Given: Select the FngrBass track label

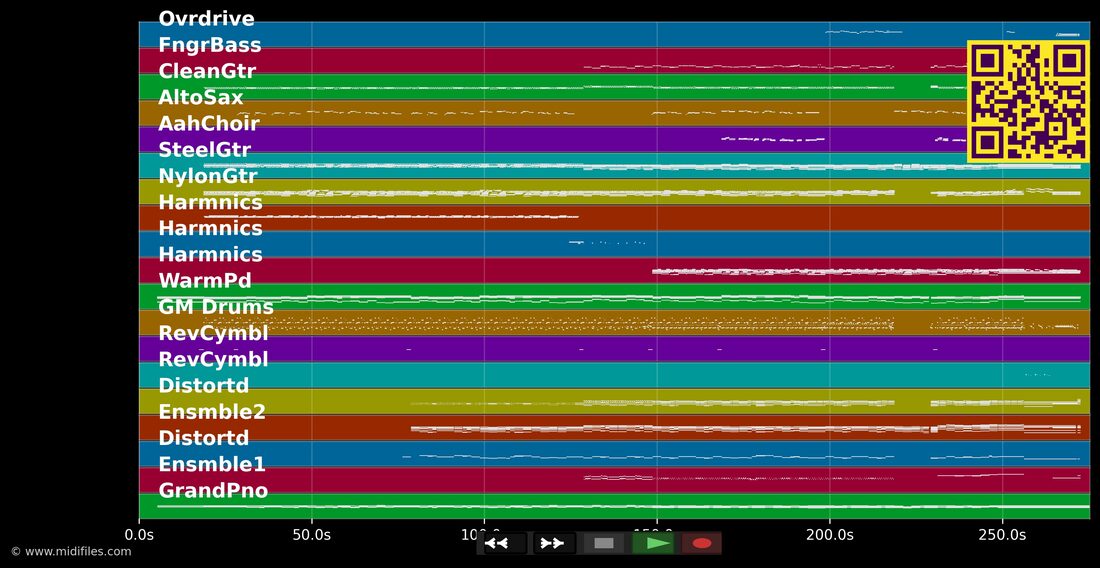Looking at the screenshot, I should coord(210,45).
